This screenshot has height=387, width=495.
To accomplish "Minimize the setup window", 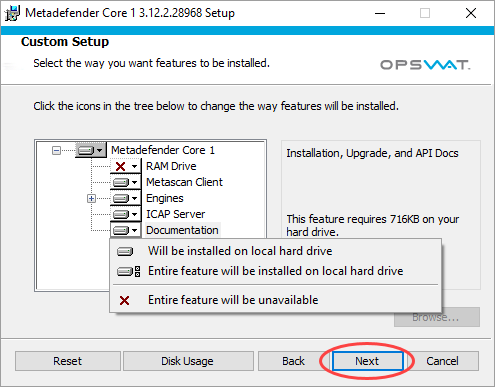I will (380, 14).
